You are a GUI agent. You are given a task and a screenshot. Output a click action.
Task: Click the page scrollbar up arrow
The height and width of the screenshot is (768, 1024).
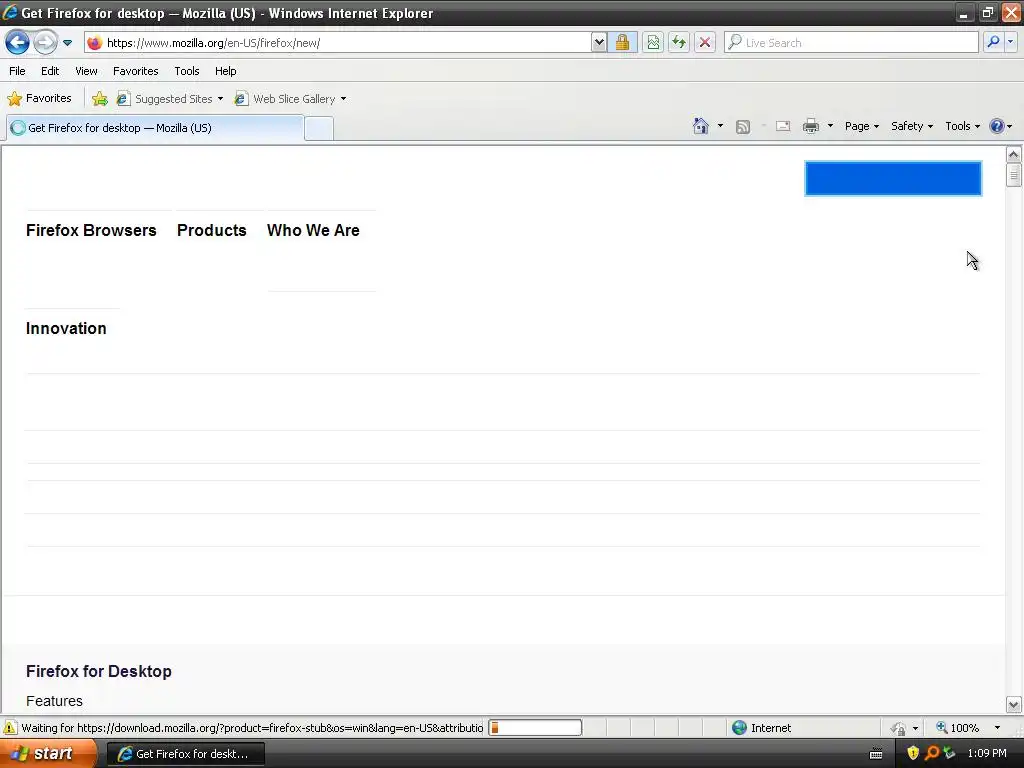click(1014, 155)
